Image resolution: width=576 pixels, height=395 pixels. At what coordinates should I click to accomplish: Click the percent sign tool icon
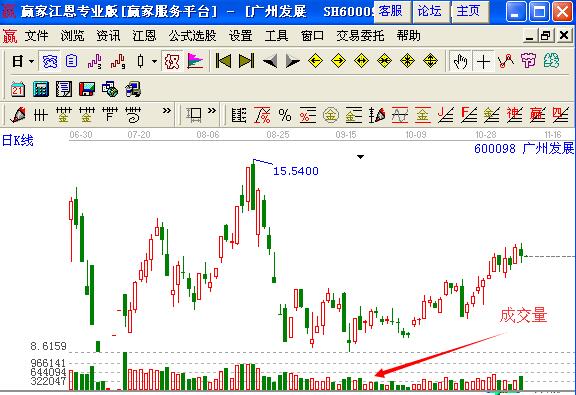(285, 115)
